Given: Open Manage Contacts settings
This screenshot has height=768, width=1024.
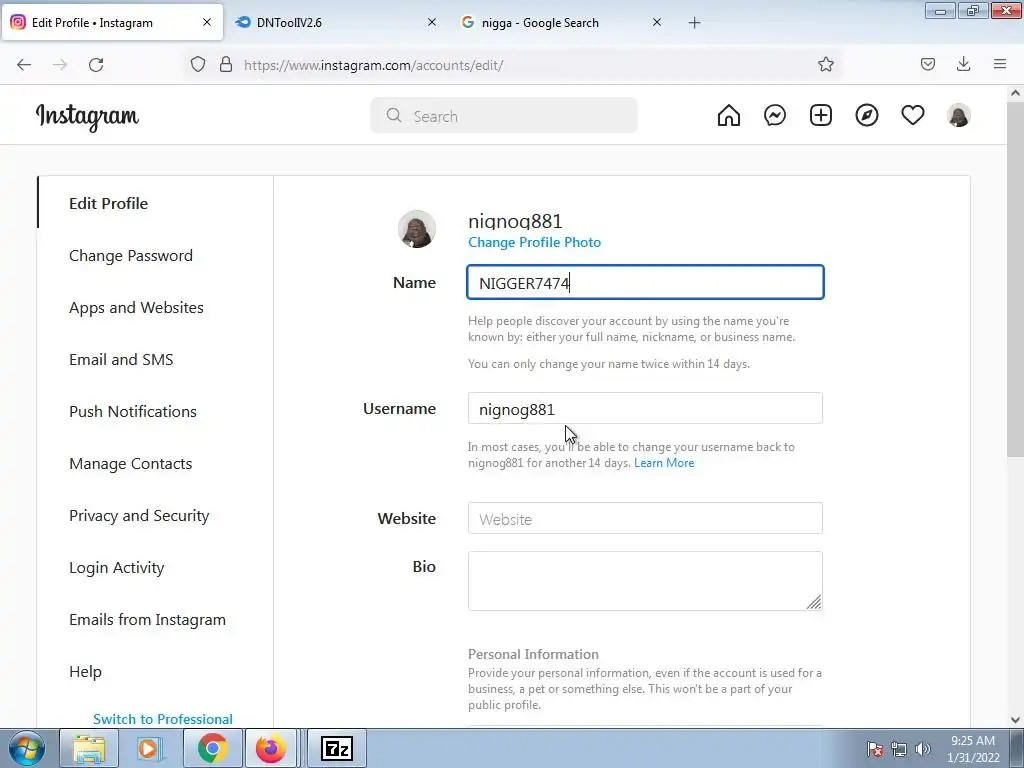Looking at the screenshot, I should (131, 464).
